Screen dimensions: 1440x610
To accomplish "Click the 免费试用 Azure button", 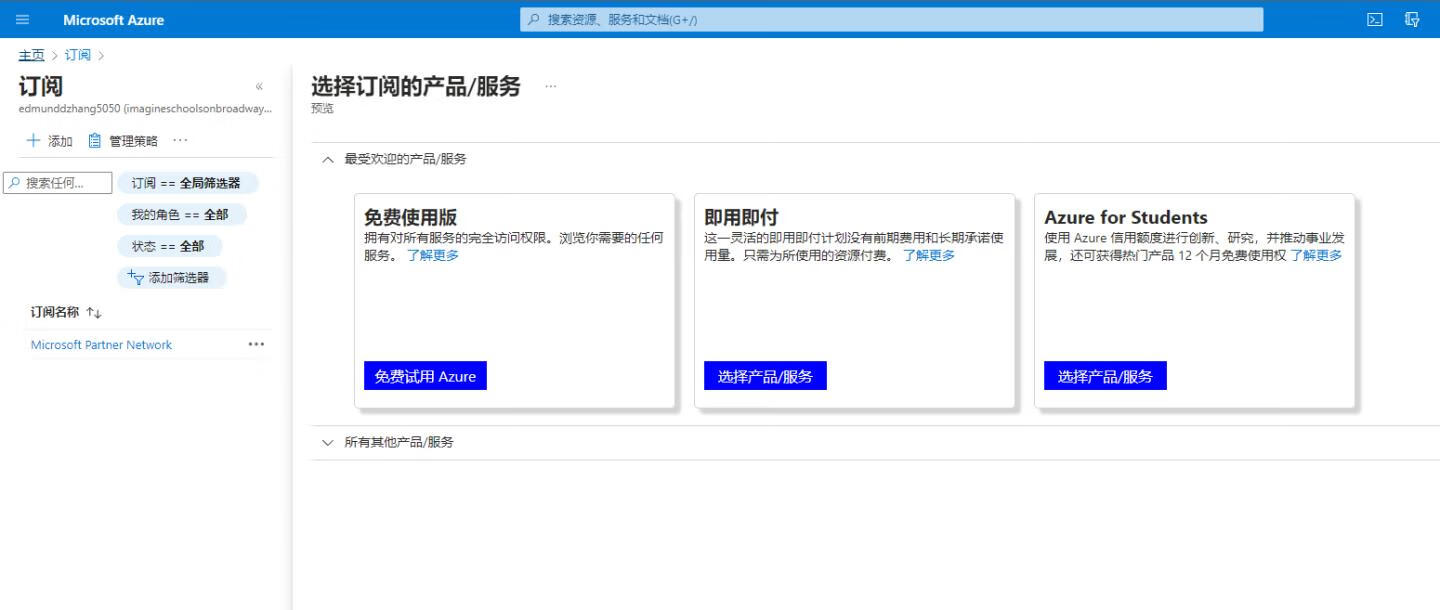I will point(425,376).
